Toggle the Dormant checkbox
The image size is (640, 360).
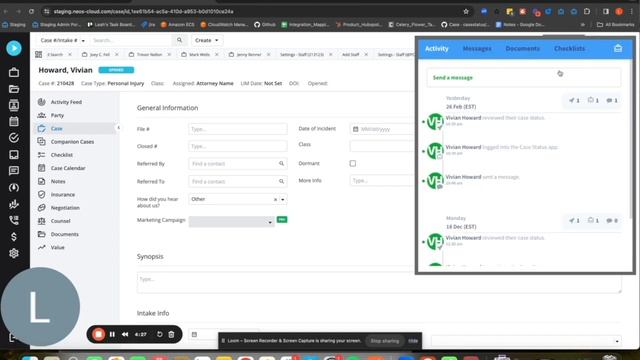point(353,163)
